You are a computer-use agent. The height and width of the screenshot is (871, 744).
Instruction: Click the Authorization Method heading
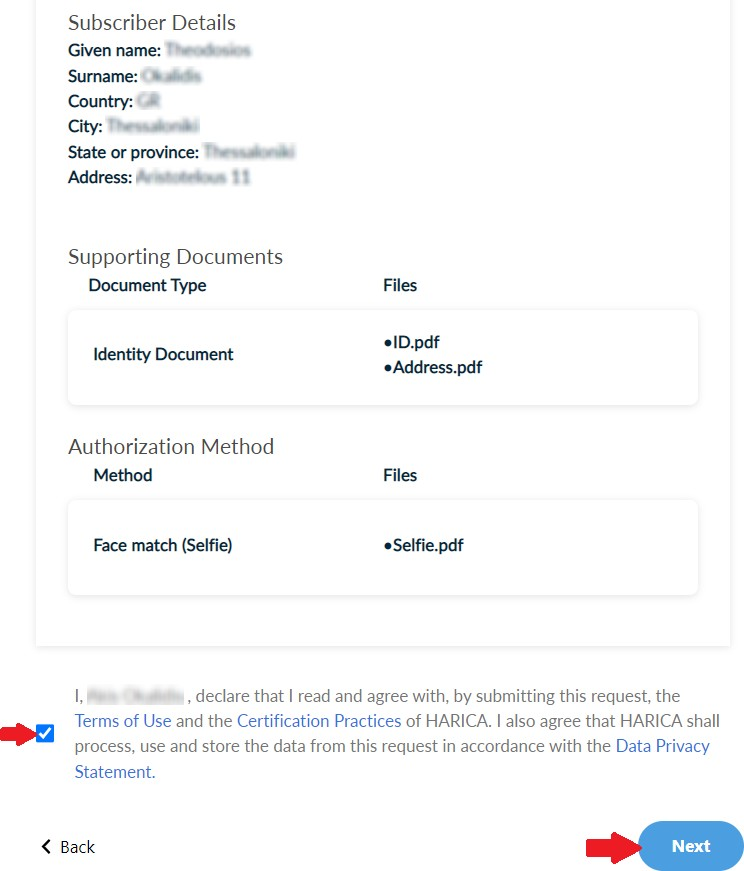[x=170, y=447]
